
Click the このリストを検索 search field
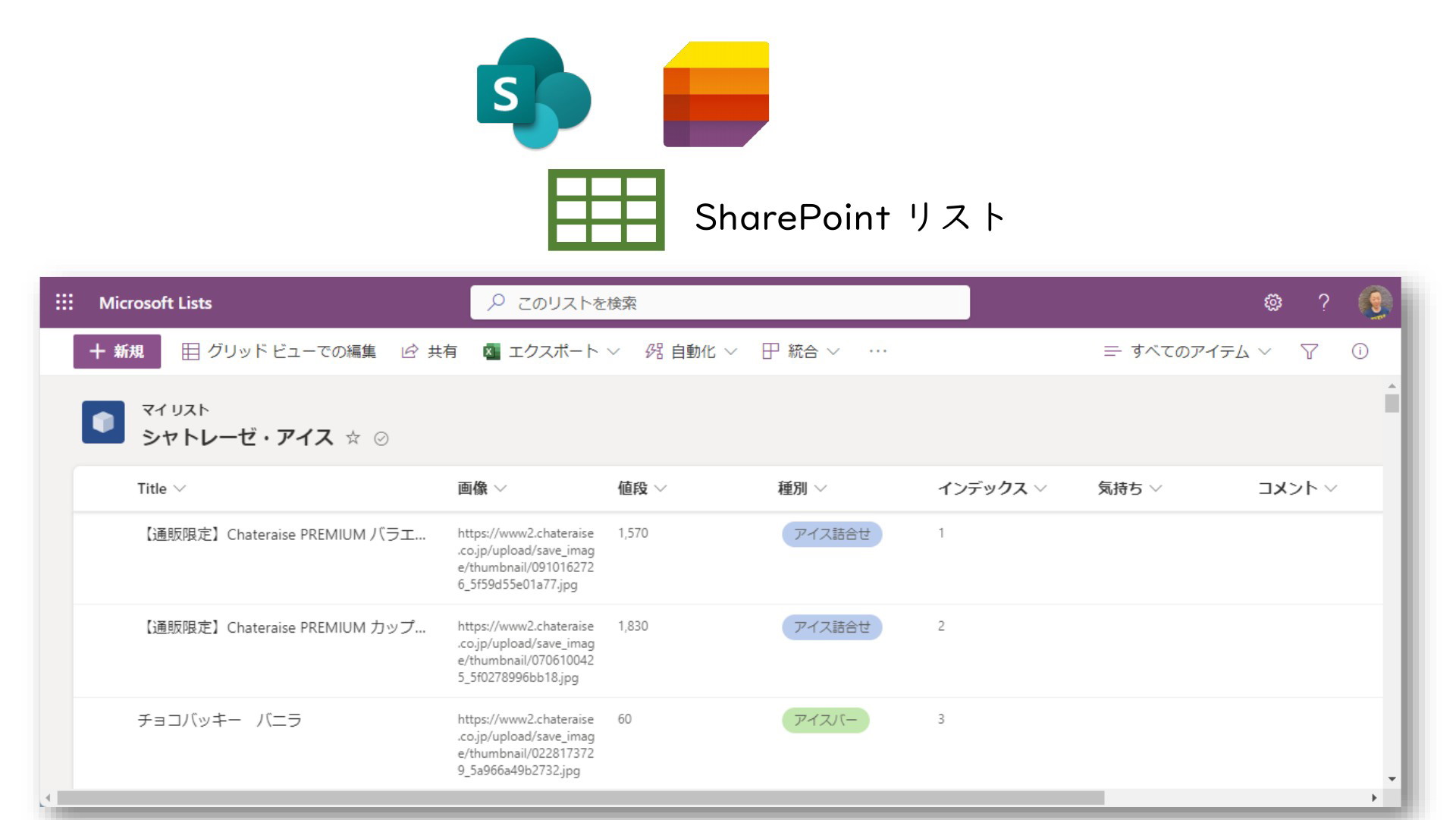pyautogui.click(x=720, y=303)
